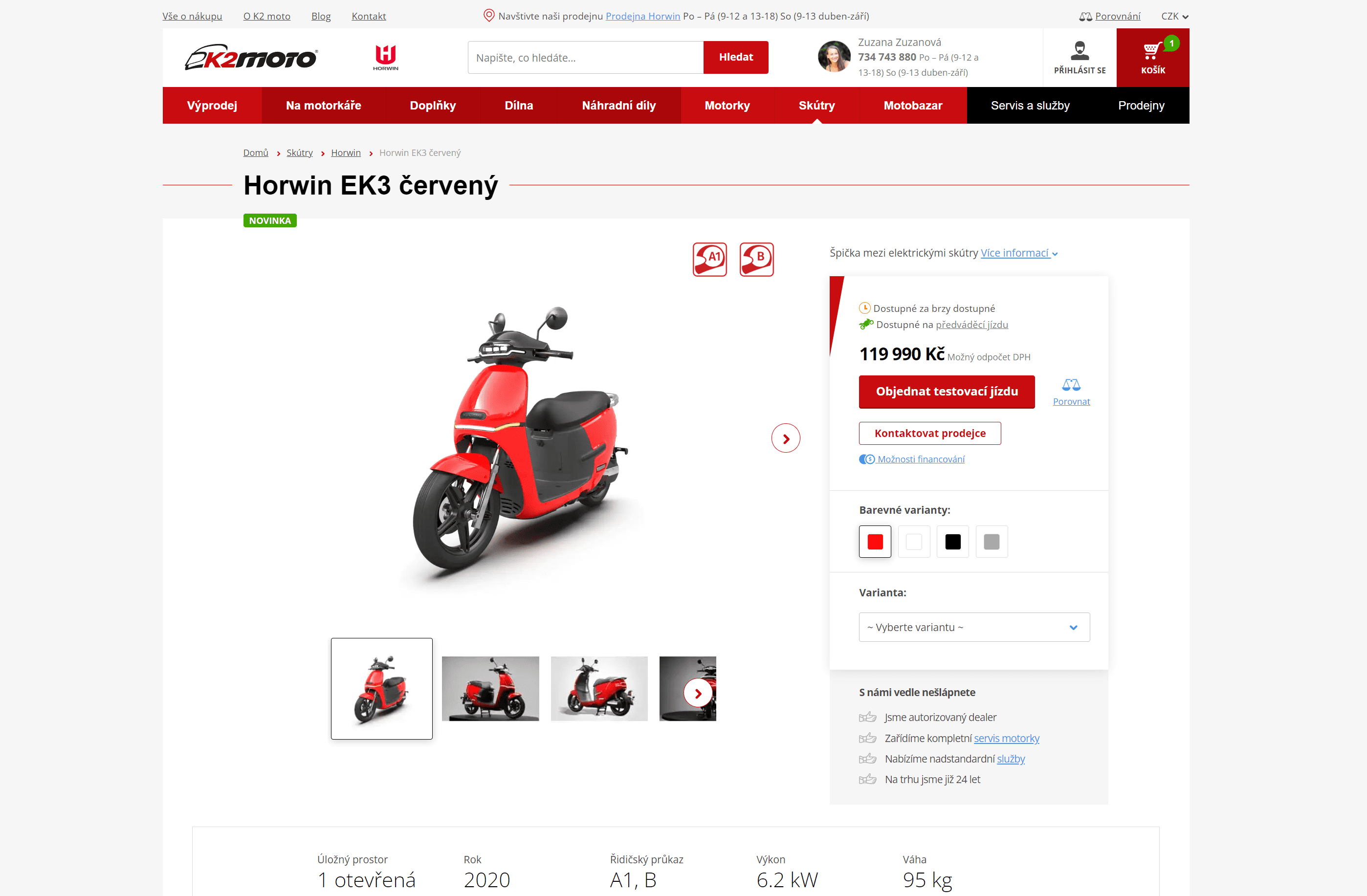Click the Přihlásit se user icon

coord(1079,50)
